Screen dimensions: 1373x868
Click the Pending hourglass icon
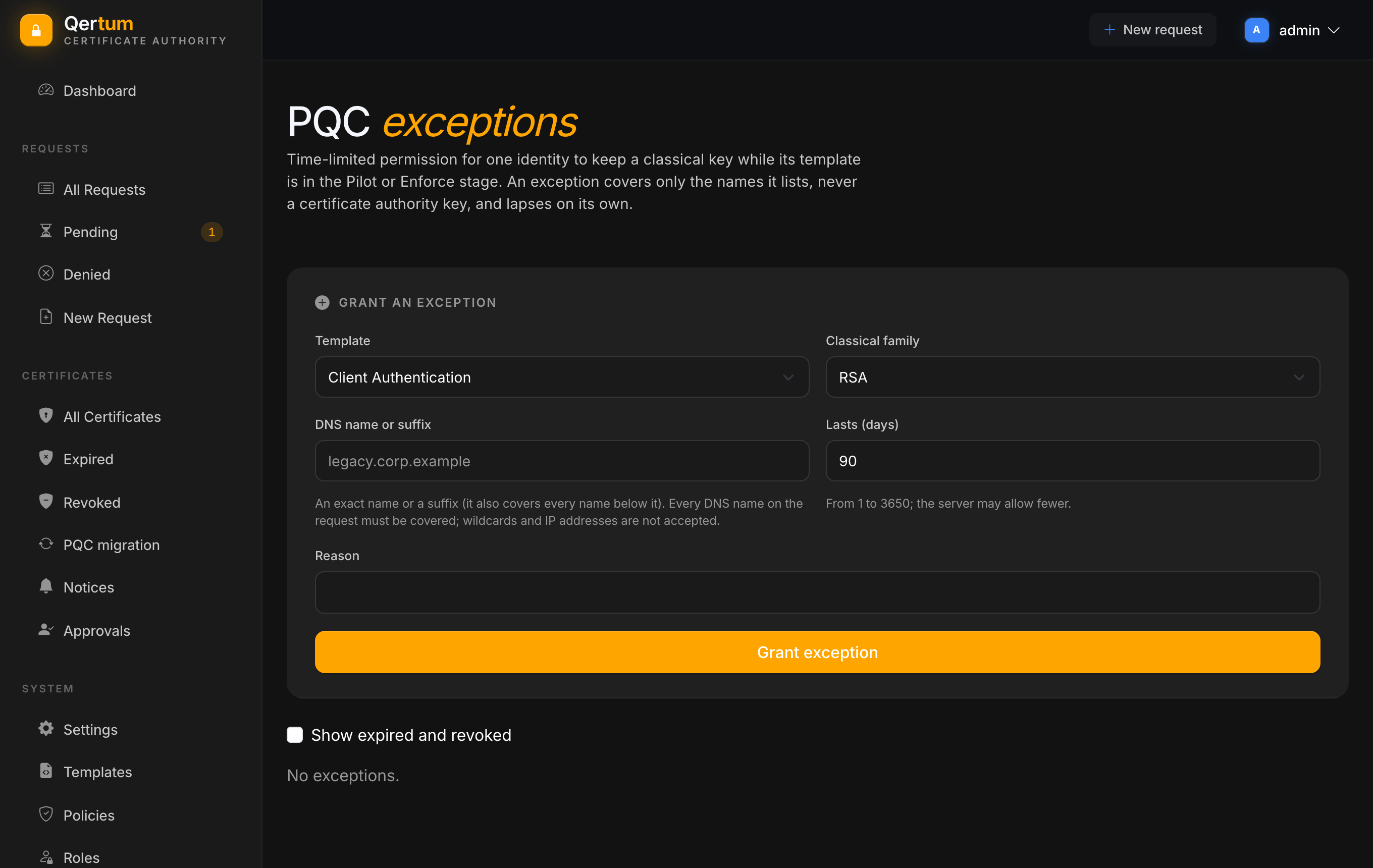tap(45, 231)
